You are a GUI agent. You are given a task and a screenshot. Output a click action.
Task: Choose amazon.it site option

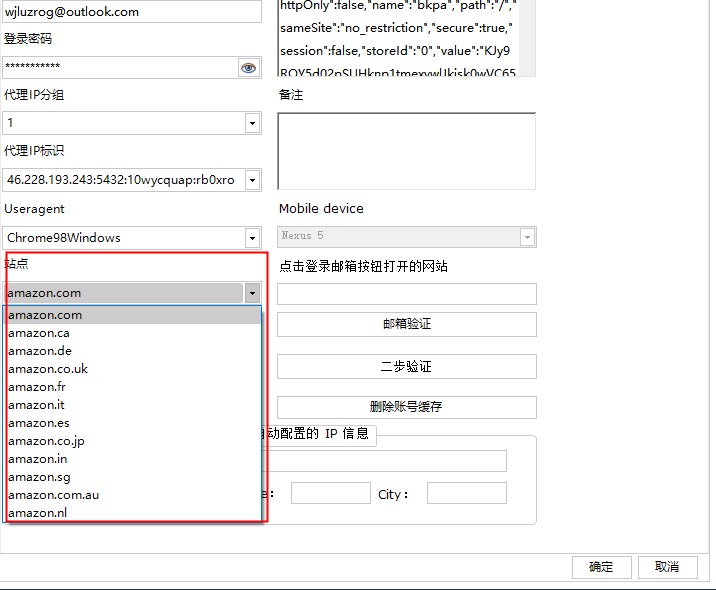point(132,405)
